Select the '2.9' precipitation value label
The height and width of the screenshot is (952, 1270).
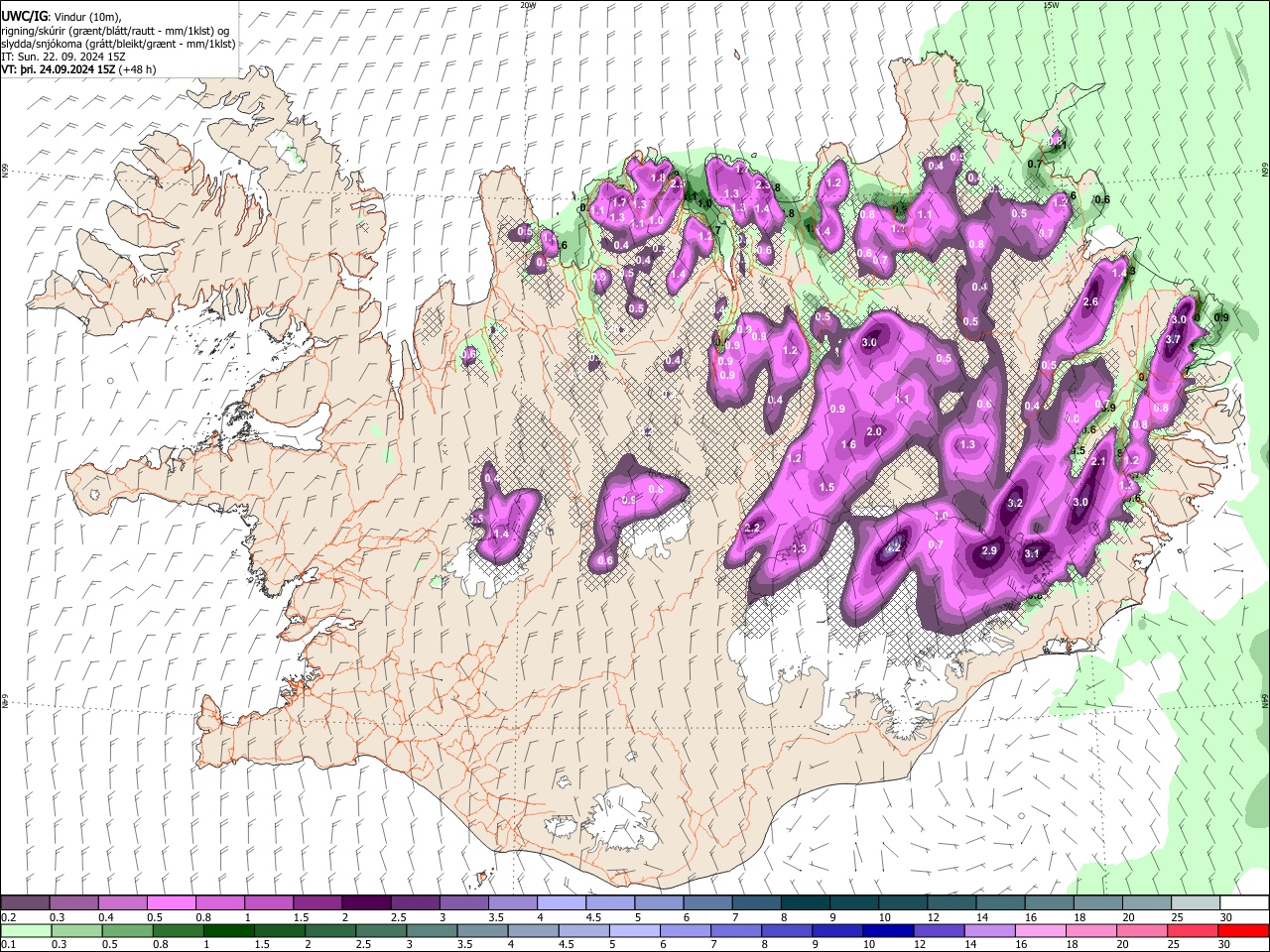[989, 551]
